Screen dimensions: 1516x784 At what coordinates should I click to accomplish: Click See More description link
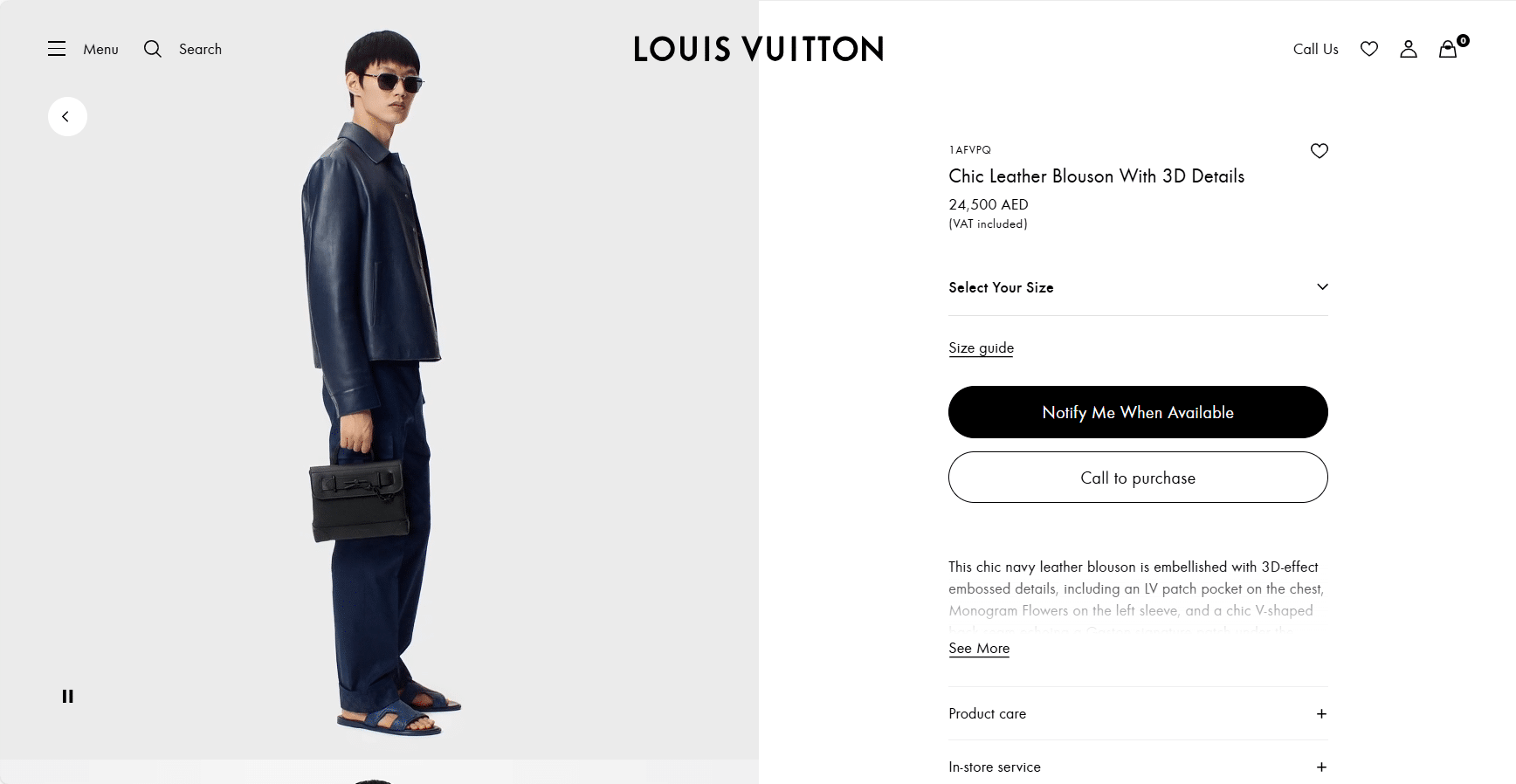point(979,649)
